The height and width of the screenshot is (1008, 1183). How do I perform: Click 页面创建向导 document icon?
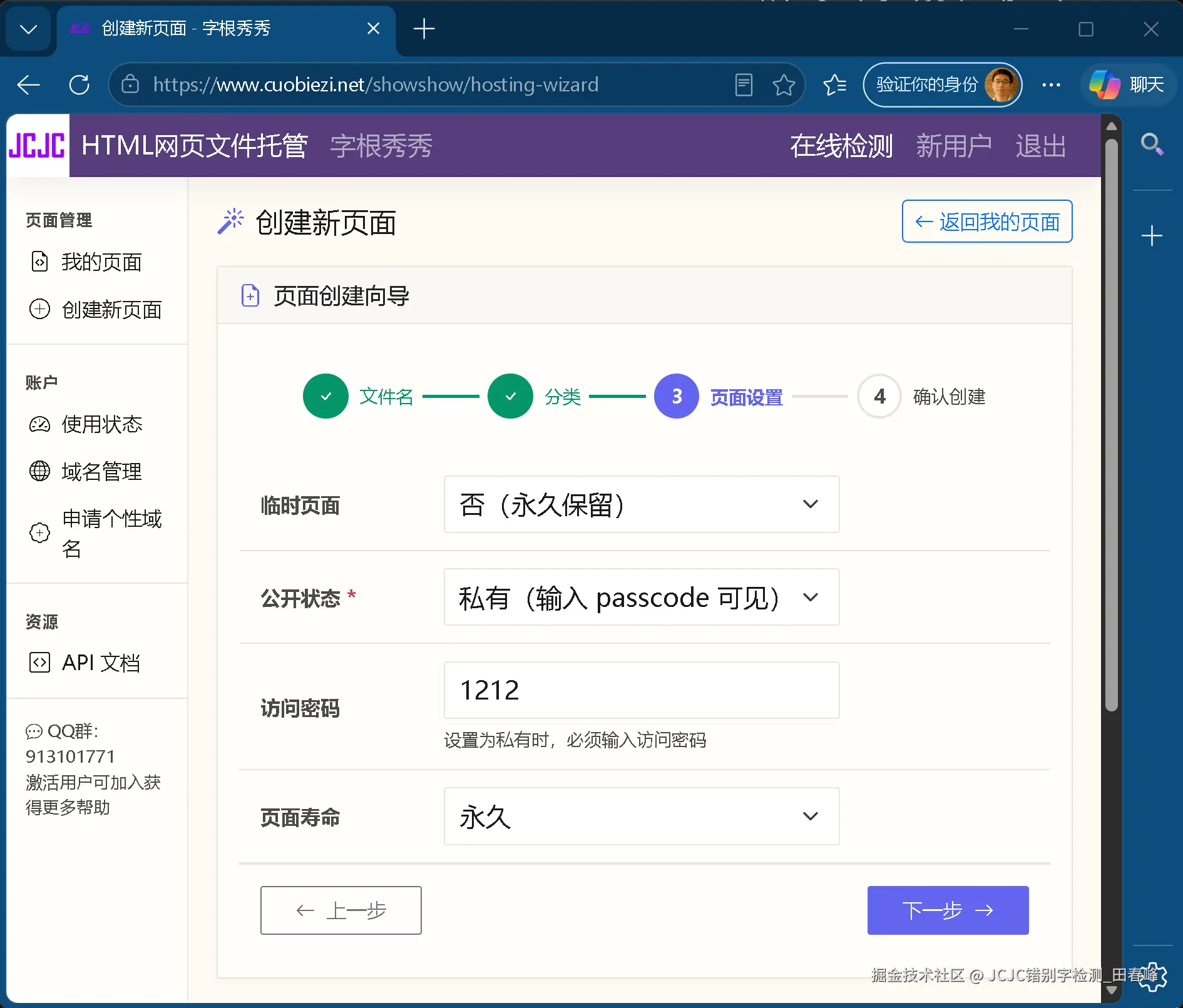click(x=250, y=295)
